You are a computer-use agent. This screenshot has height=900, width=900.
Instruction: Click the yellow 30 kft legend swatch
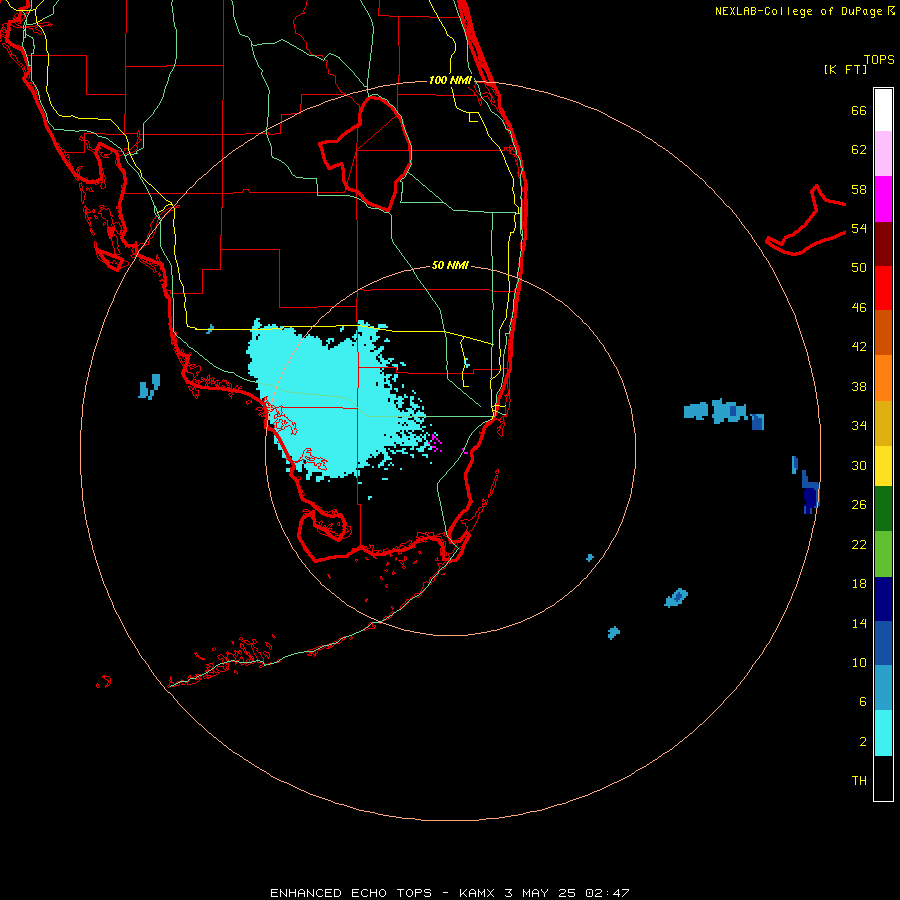click(x=883, y=466)
